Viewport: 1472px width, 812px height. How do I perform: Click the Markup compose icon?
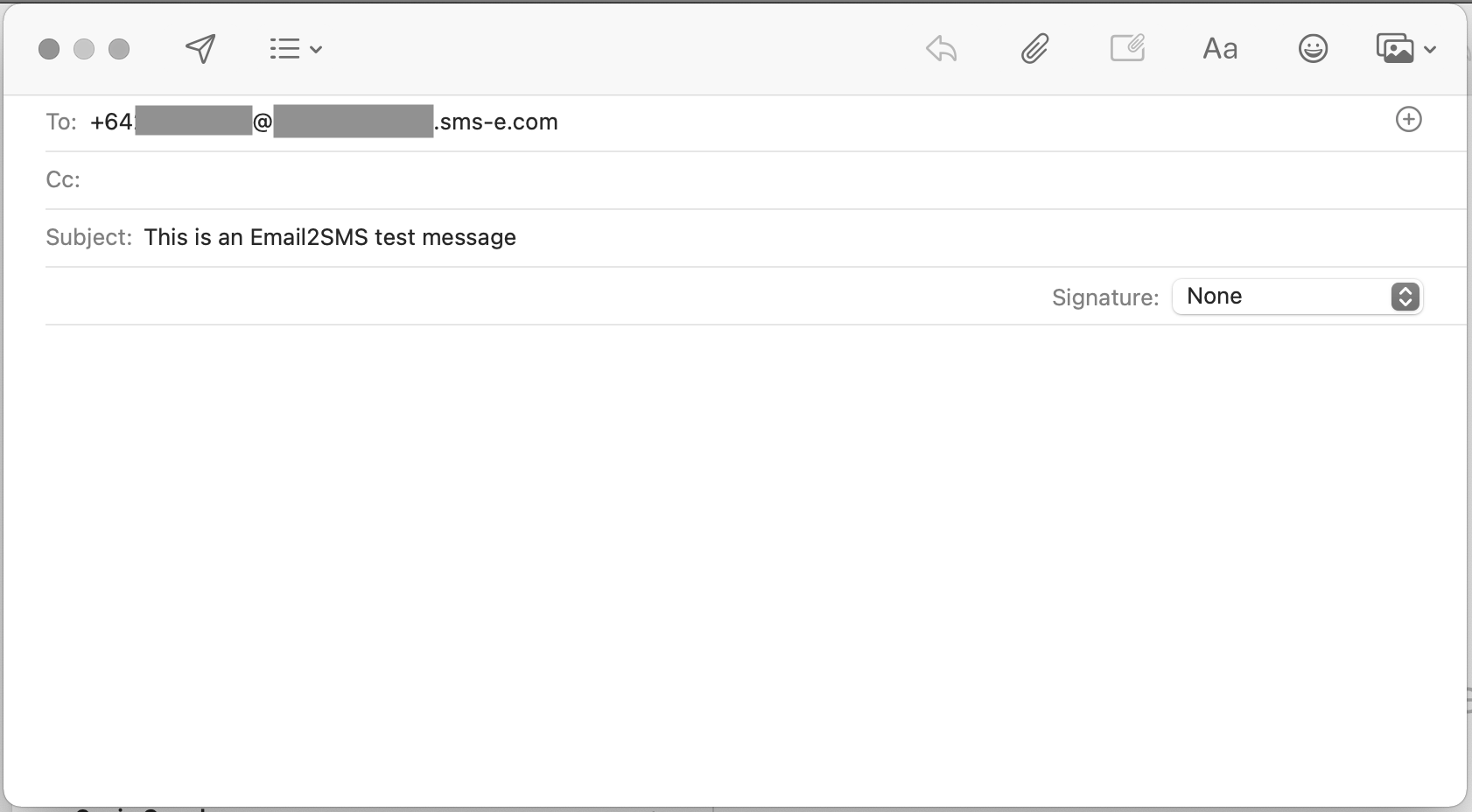[x=1127, y=48]
